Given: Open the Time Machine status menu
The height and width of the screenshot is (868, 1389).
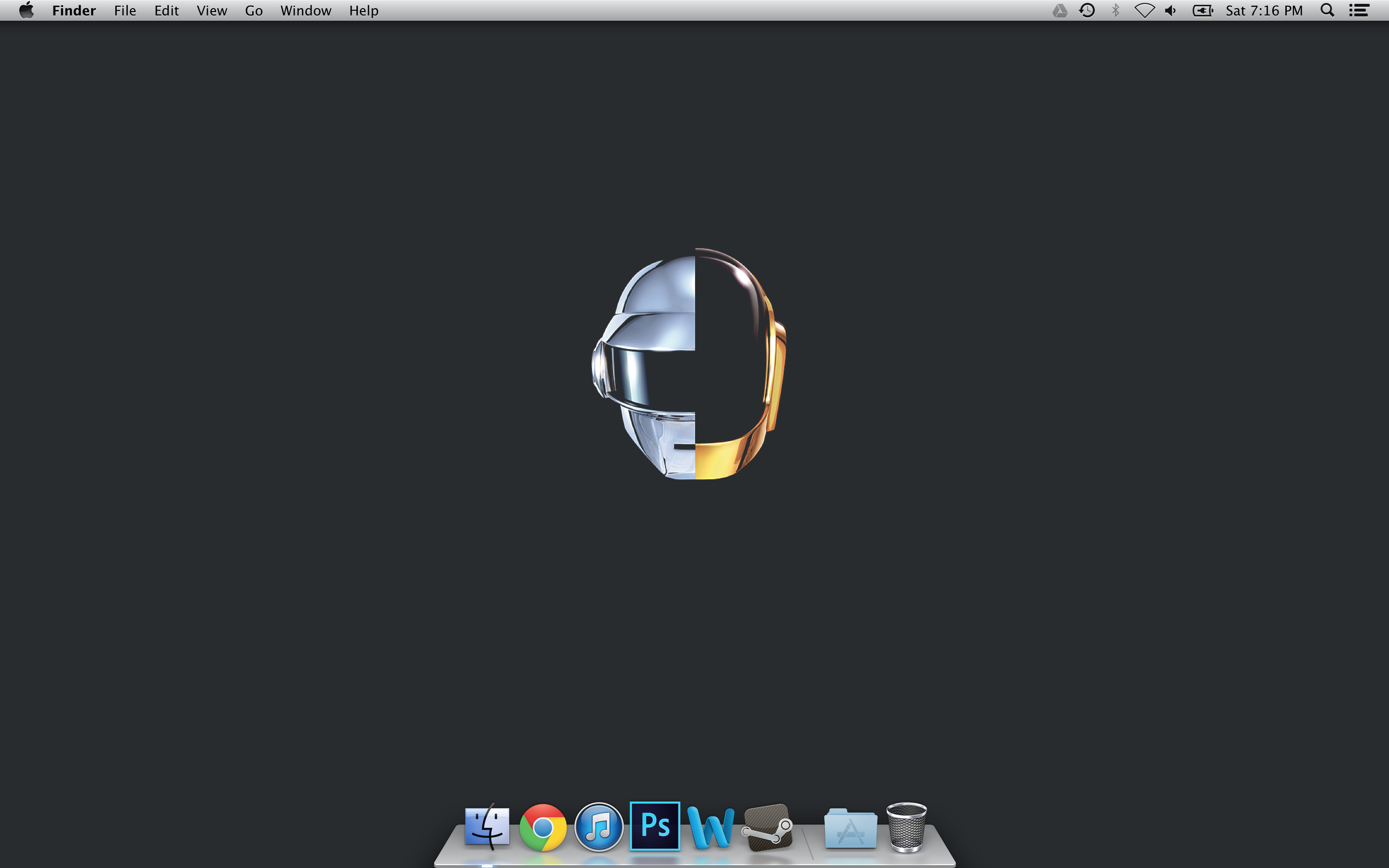Looking at the screenshot, I should pos(1087,11).
